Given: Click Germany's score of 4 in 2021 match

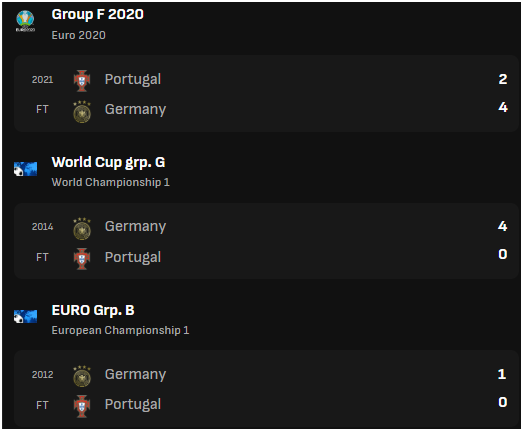Looking at the screenshot, I should pyautogui.click(x=503, y=107).
